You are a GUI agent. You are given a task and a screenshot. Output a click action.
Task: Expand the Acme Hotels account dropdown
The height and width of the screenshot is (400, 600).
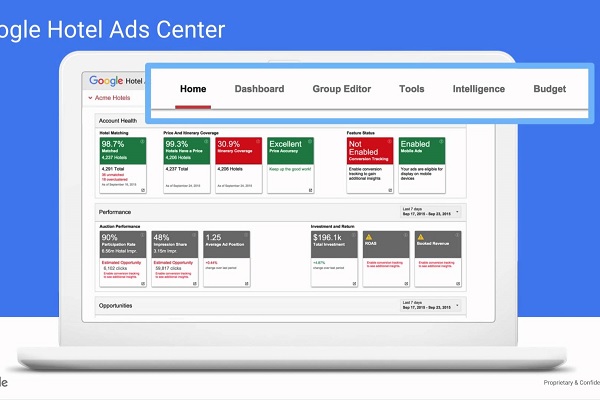[110, 98]
